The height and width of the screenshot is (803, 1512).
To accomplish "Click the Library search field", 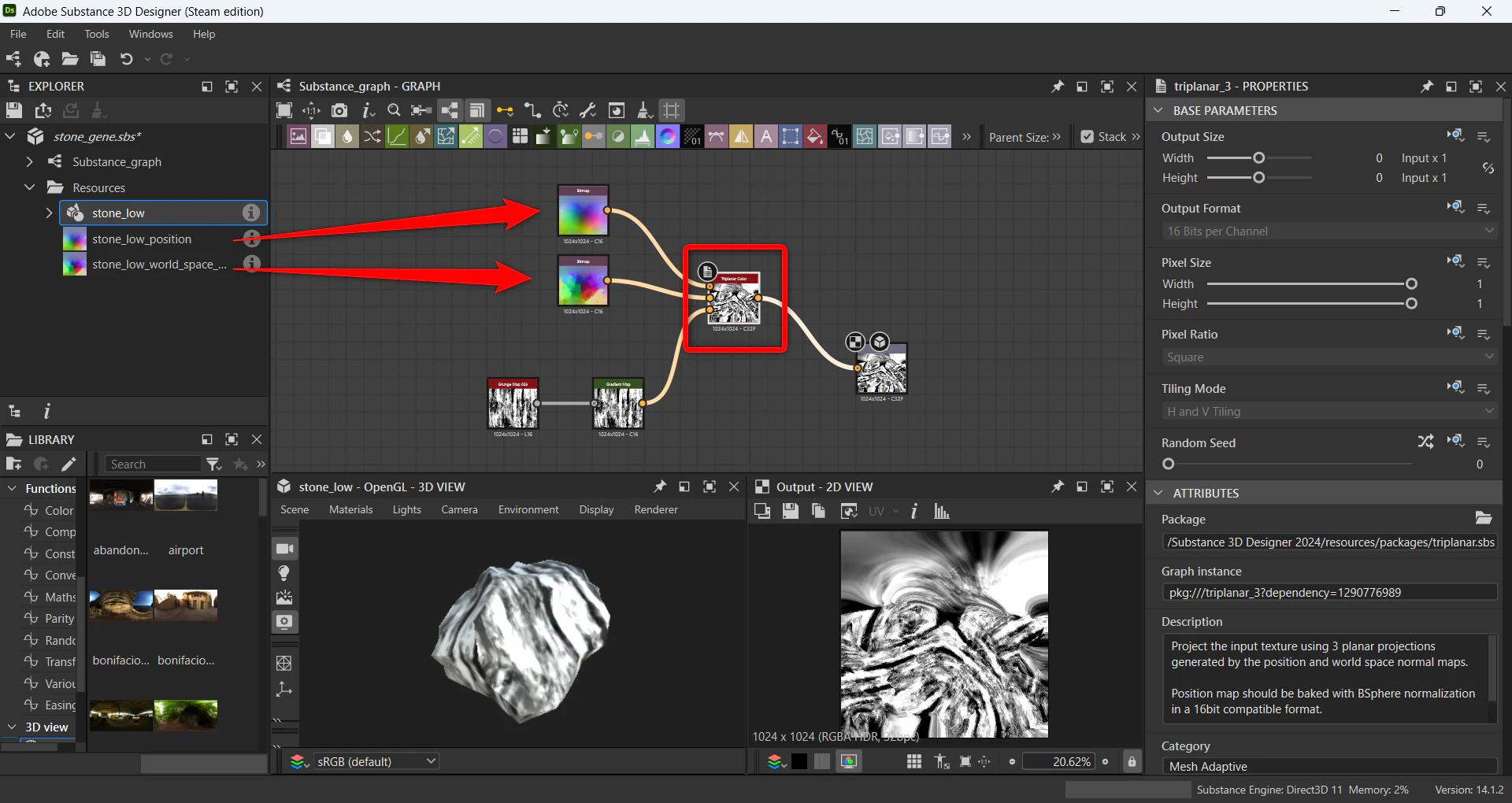I will (x=153, y=464).
